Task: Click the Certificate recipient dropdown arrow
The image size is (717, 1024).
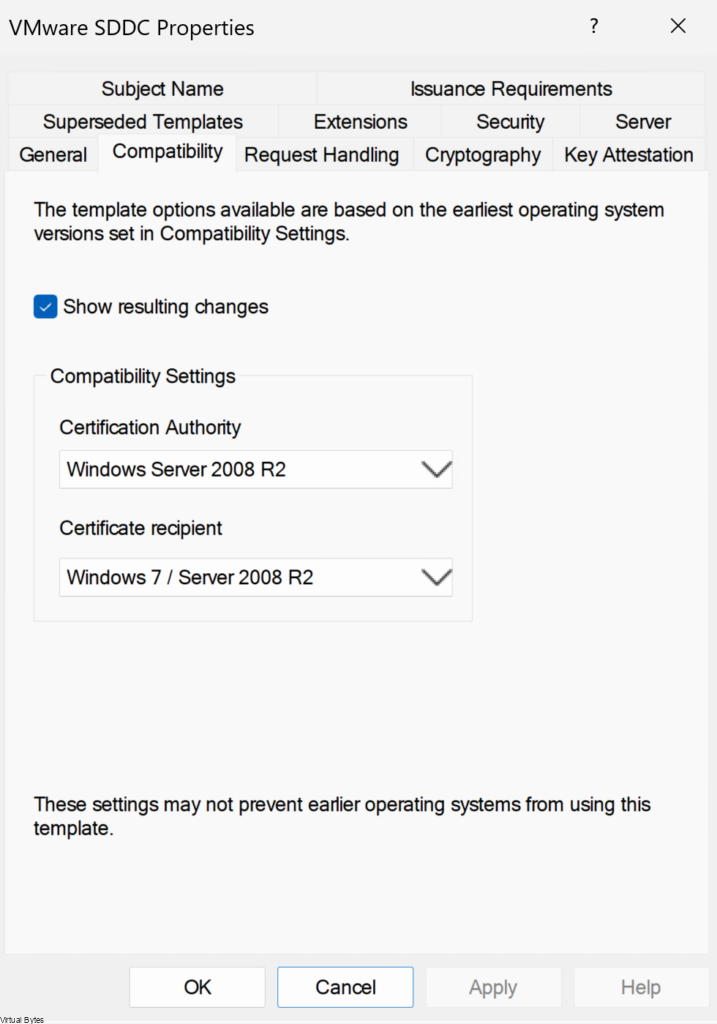Action: (436, 577)
